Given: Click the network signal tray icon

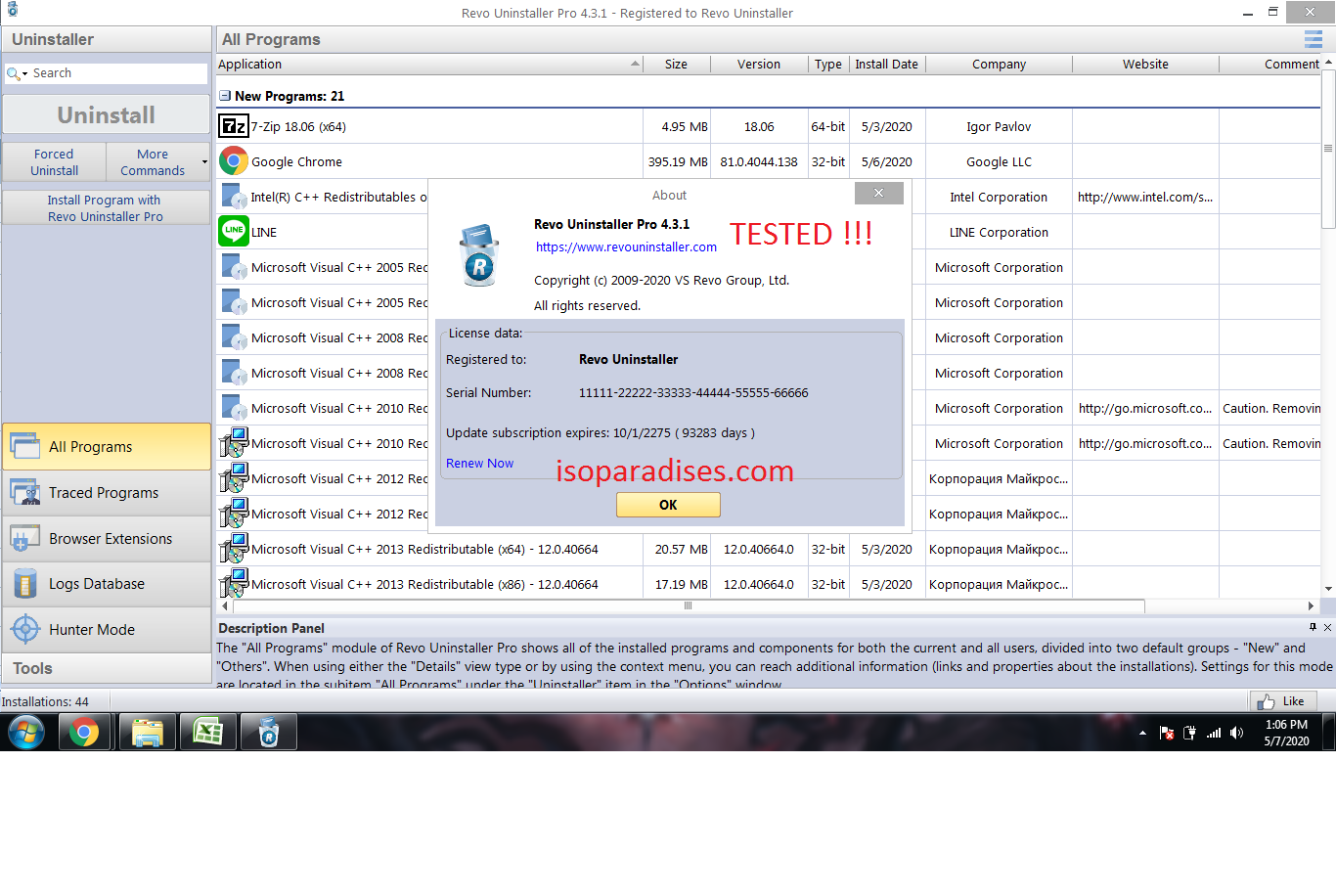Looking at the screenshot, I should click(1214, 733).
